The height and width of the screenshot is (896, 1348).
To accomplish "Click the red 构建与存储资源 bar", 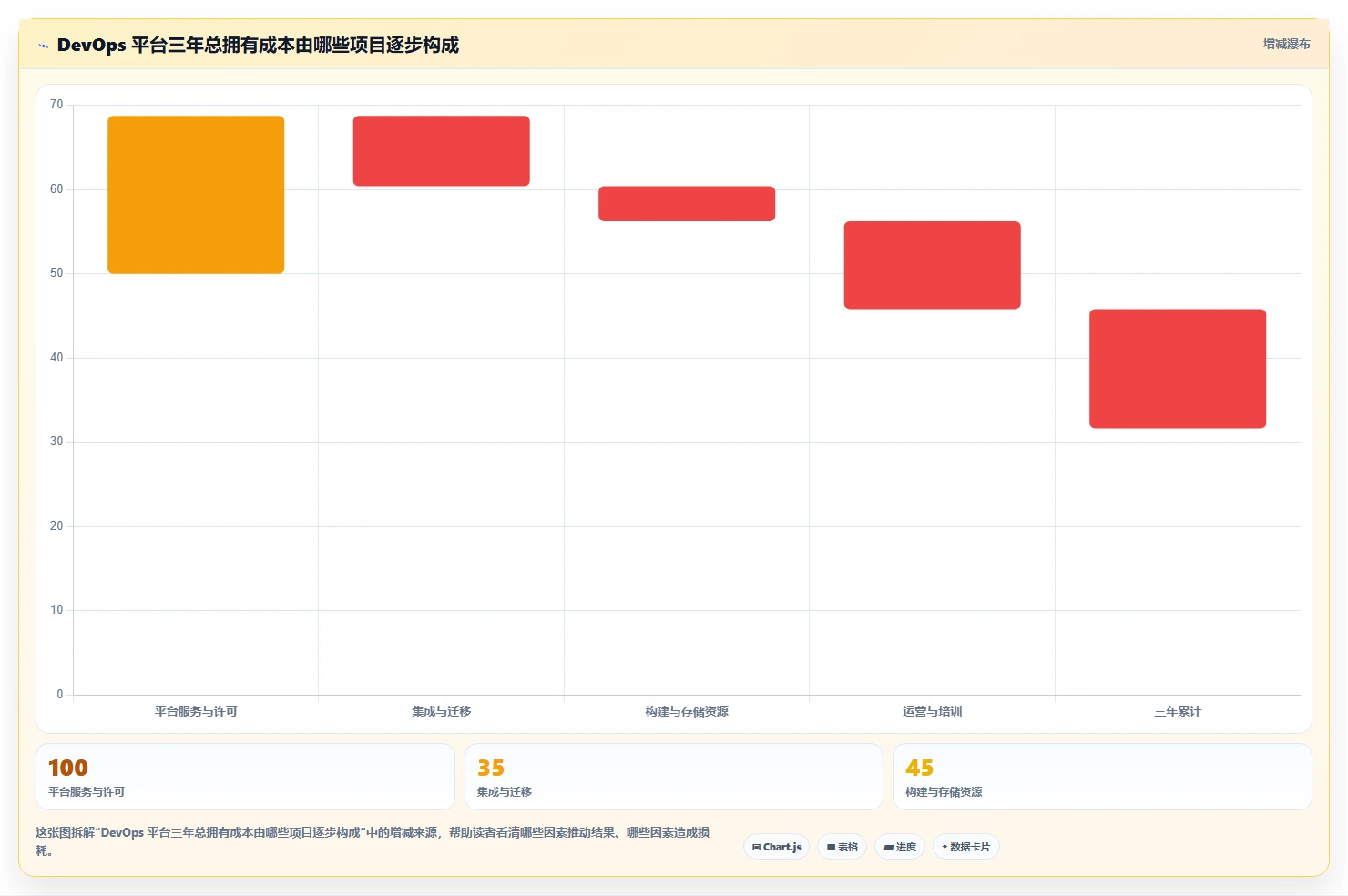I will tap(687, 204).
